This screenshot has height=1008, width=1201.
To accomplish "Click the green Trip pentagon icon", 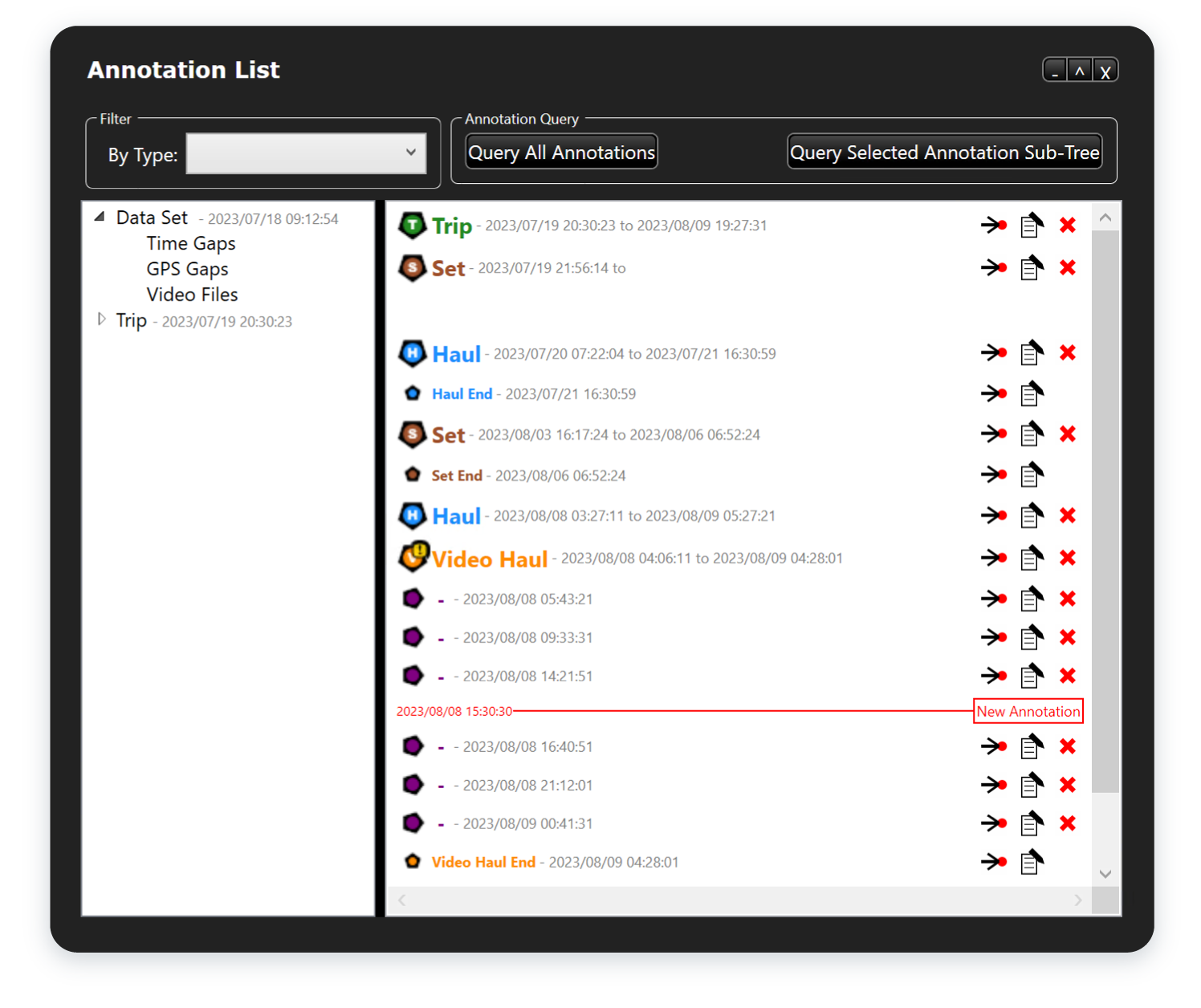I will 413,226.
